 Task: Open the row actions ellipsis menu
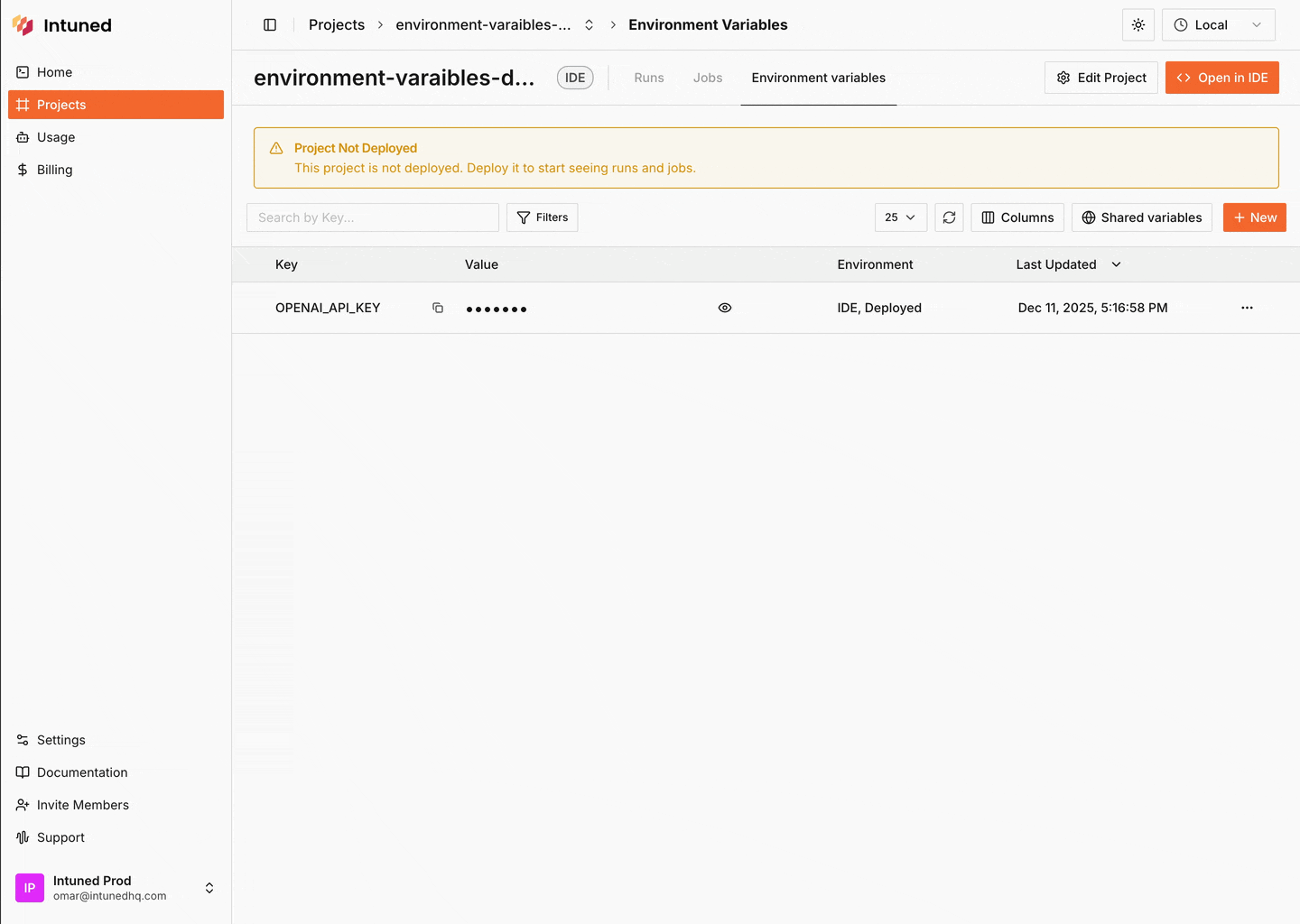[x=1247, y=308]
